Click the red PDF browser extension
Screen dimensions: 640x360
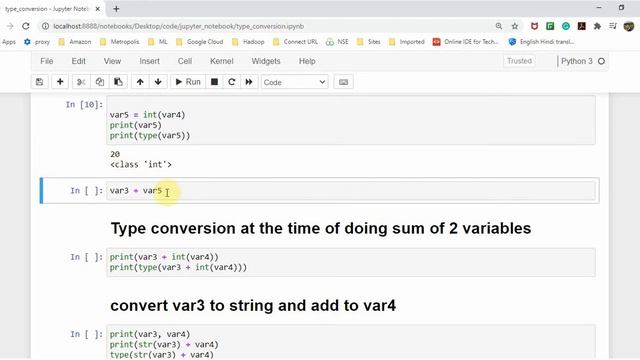[x=582, y=26]
